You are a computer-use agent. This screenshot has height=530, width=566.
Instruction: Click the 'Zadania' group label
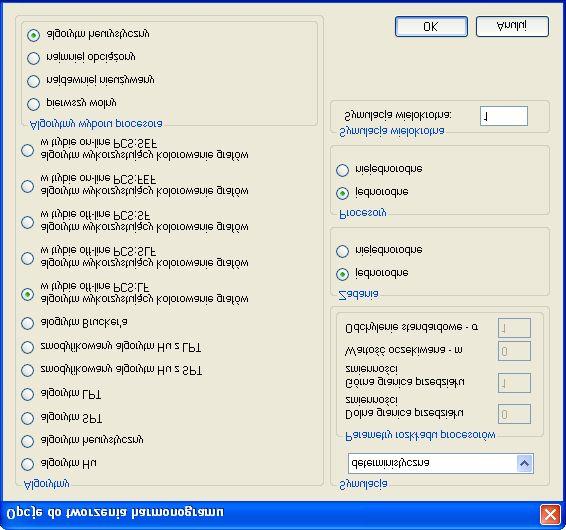click(359, 295)
